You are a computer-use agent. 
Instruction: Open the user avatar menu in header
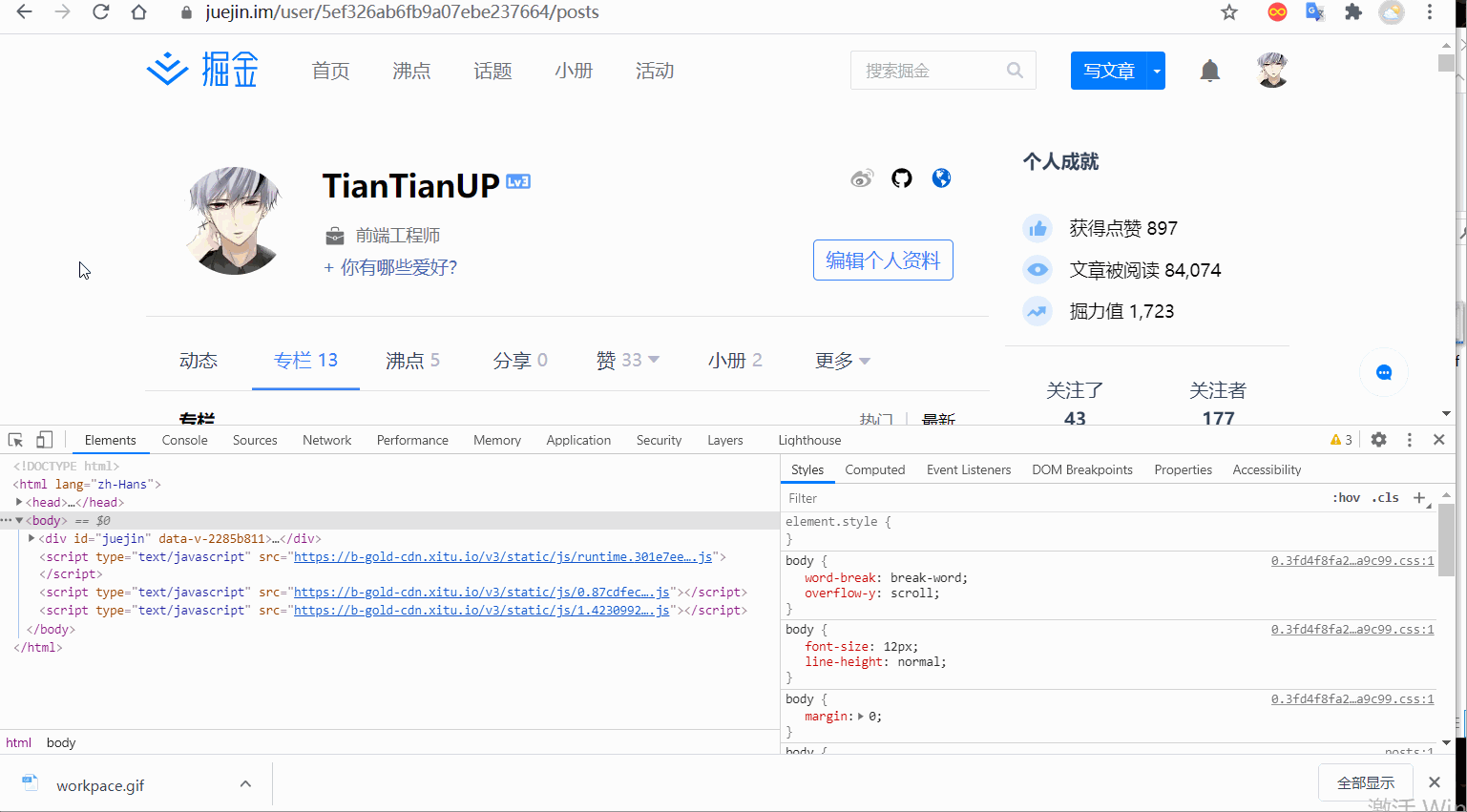[x=1272, y=71]
